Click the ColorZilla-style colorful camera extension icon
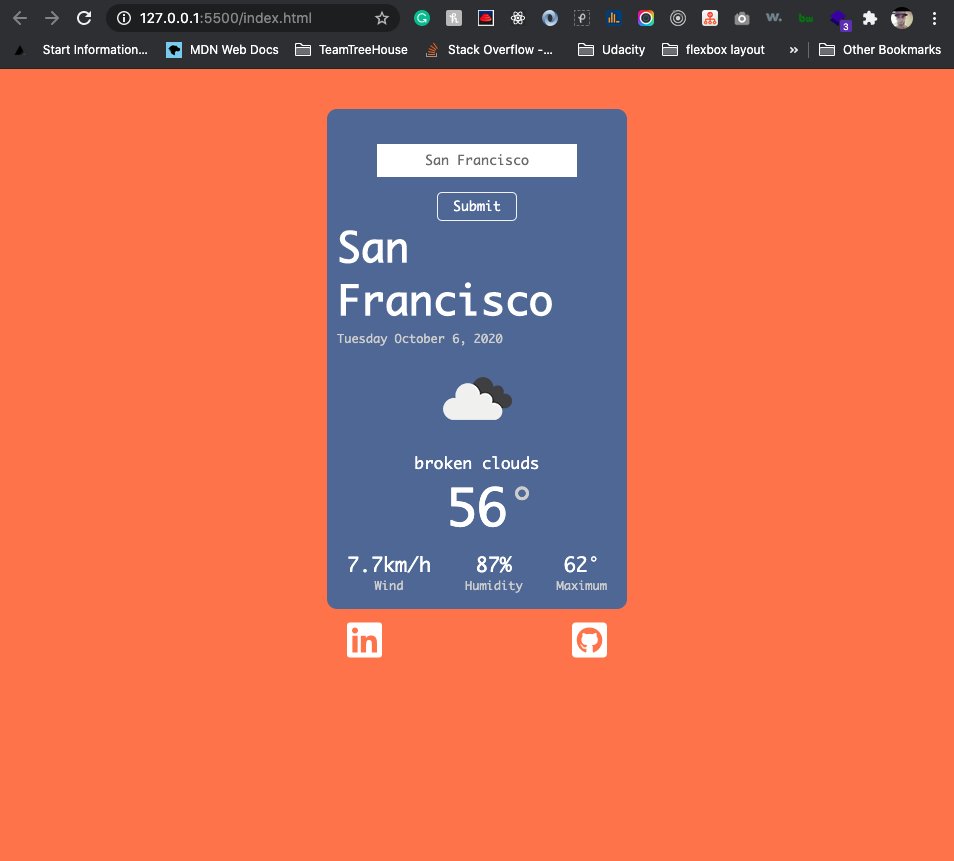 click(645, 17)
